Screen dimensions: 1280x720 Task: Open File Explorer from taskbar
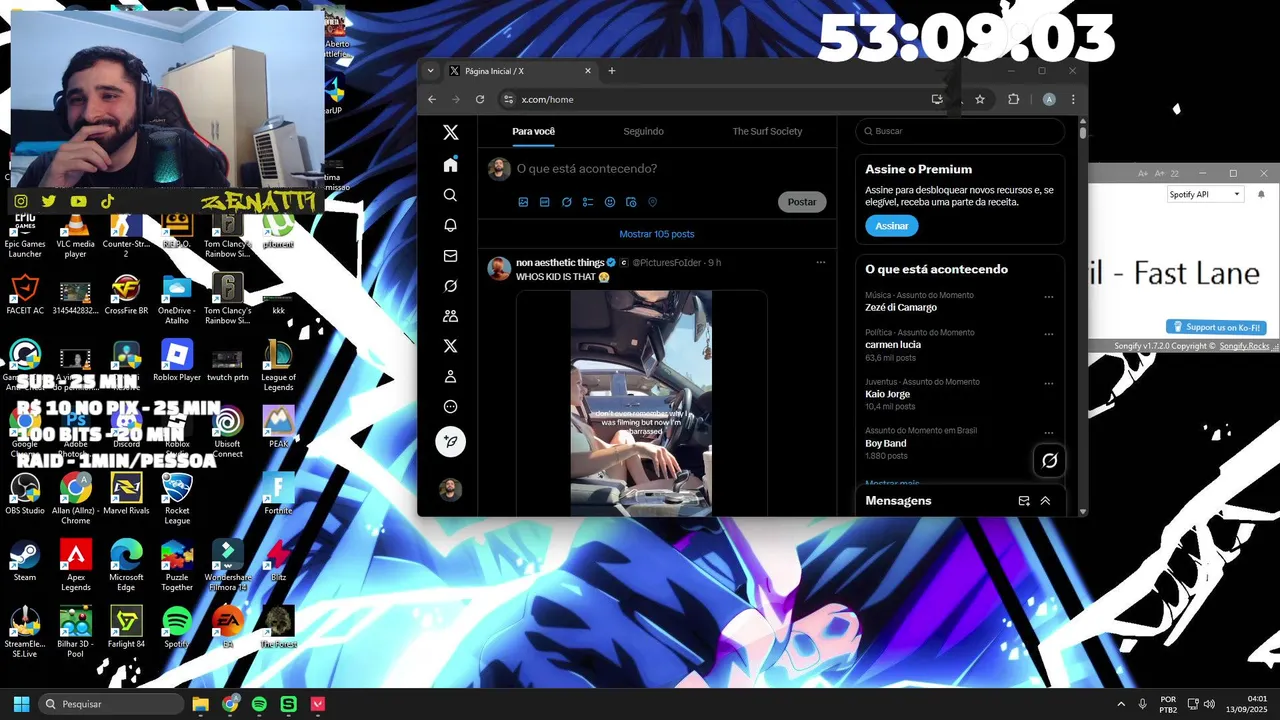pos(200,704)
